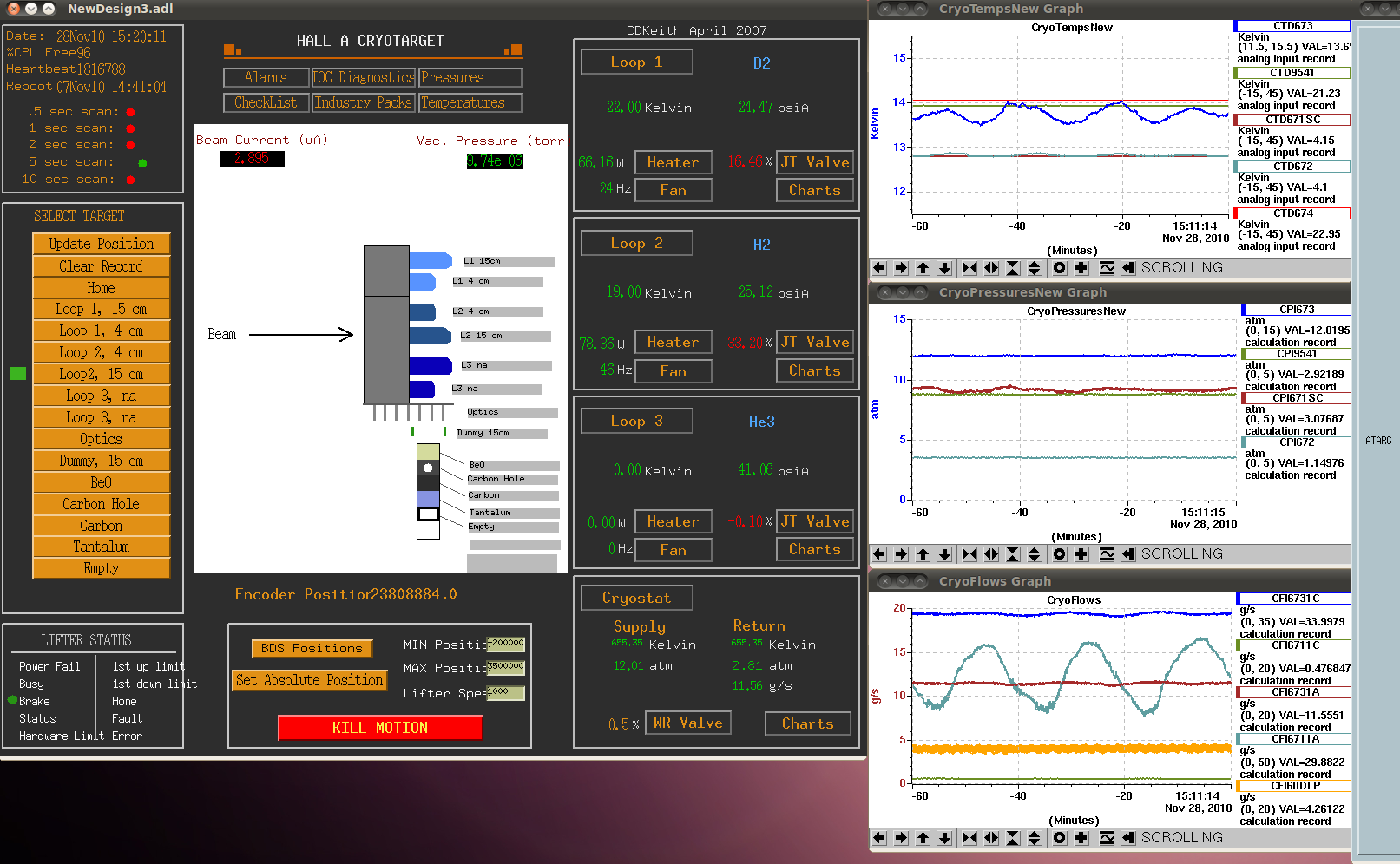Click Set Absolute Position button
Image resolution: width=1400 pixels, height=864 pixels.
[309, 680]
